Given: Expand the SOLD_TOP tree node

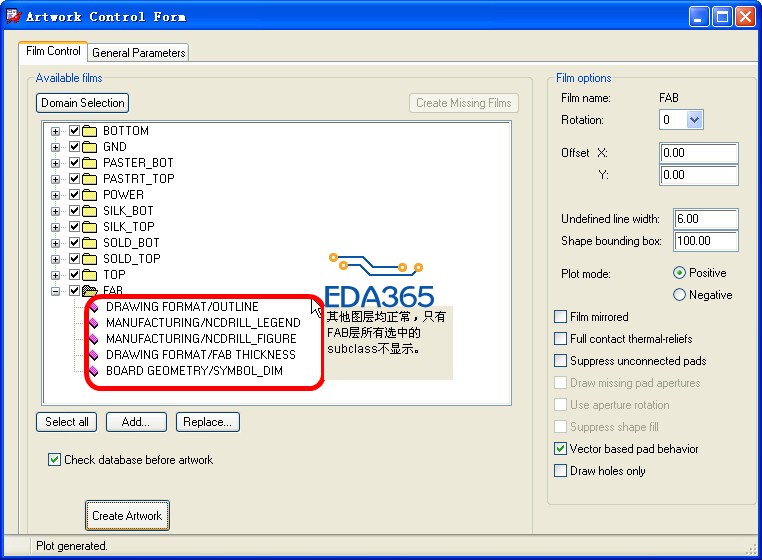Looking at the screenshot, I should point(55,260).
